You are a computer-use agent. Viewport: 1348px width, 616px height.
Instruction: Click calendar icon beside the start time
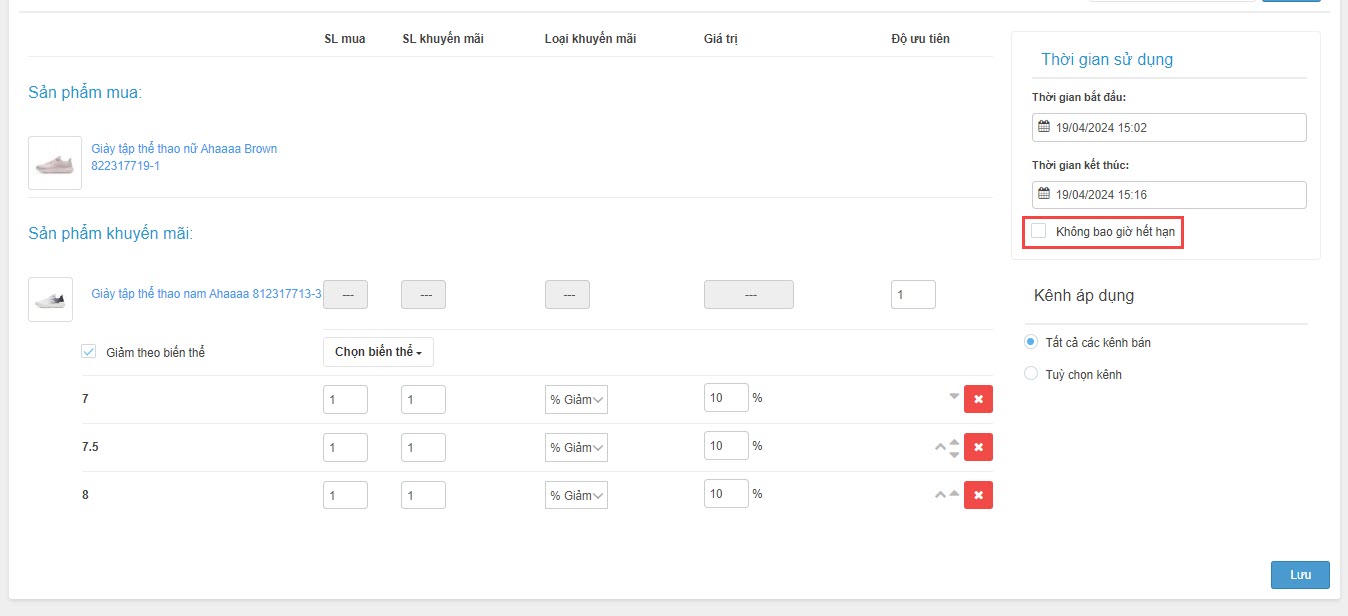point(1044,128)
